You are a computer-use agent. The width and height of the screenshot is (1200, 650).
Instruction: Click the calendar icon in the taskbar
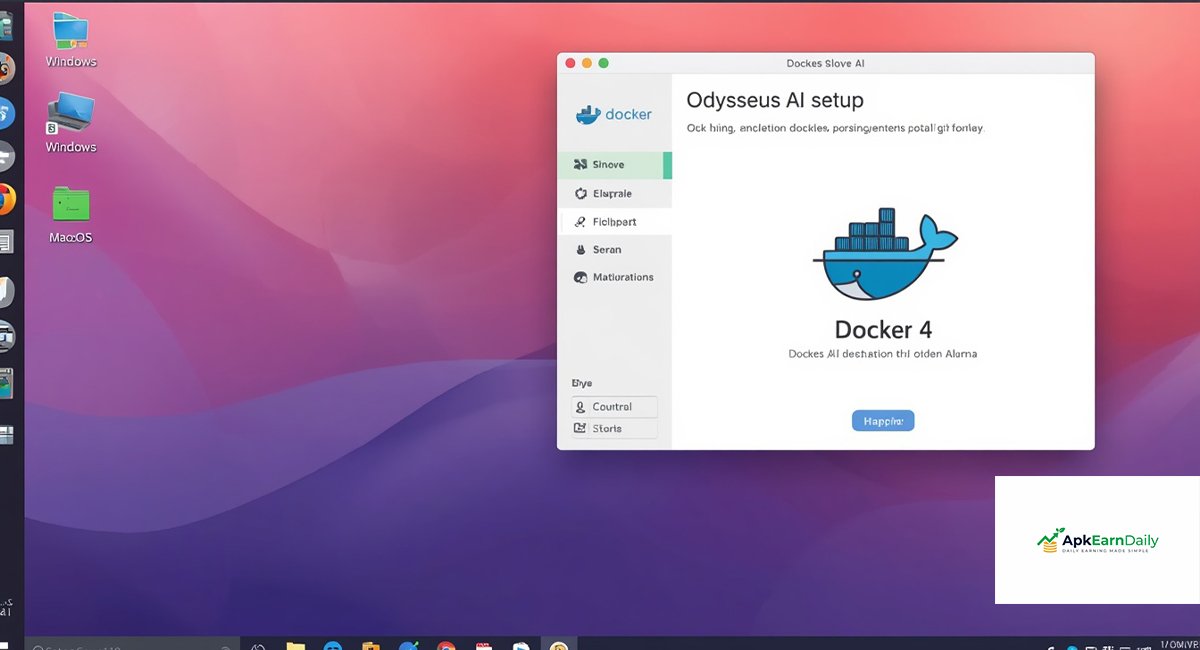(484, 648)
